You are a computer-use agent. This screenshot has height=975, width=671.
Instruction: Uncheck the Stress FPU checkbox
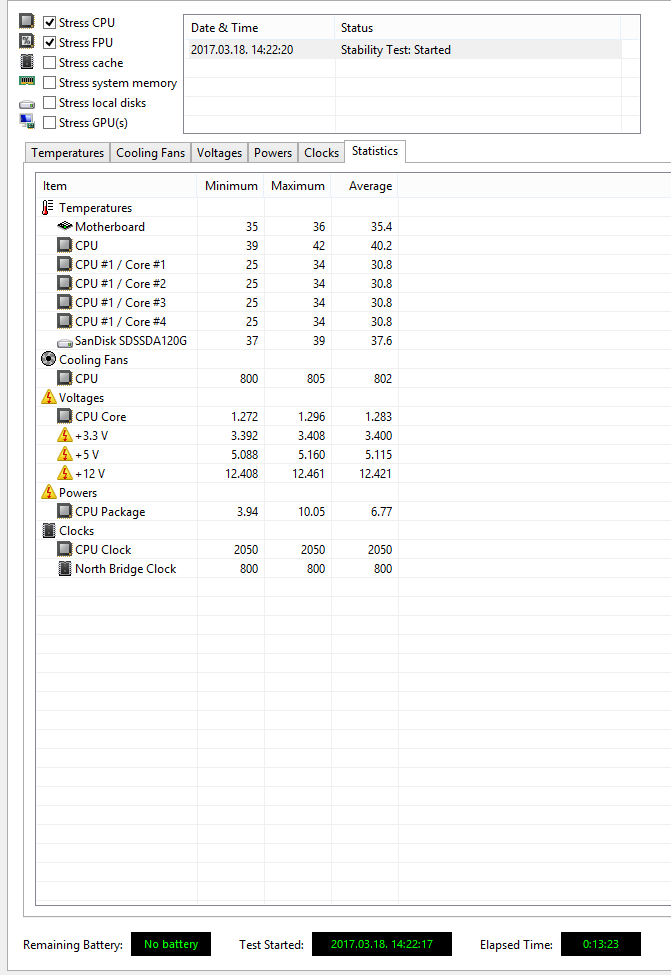click(50, 43)
